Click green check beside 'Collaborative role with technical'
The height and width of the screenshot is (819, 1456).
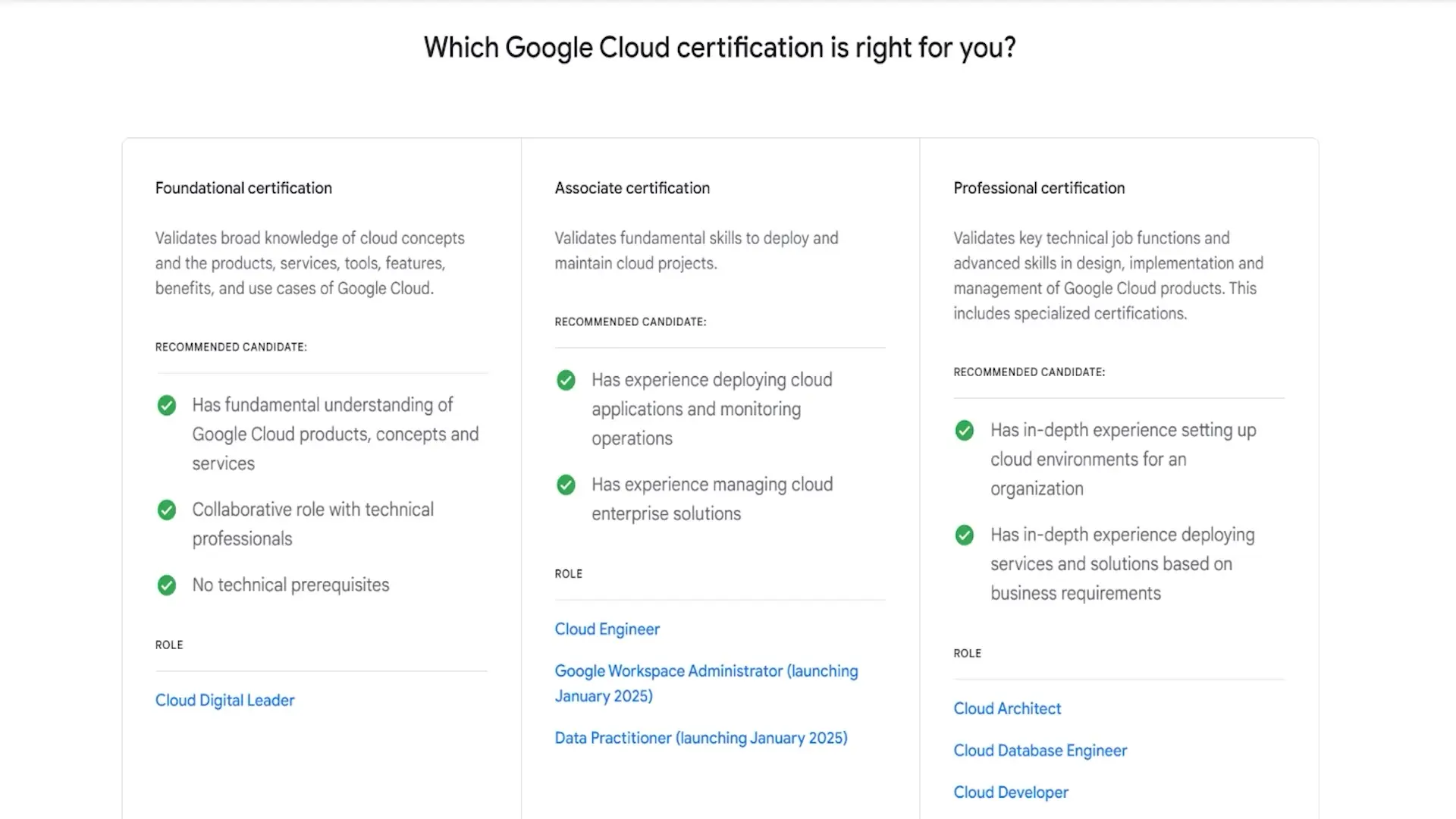point(167,510)
